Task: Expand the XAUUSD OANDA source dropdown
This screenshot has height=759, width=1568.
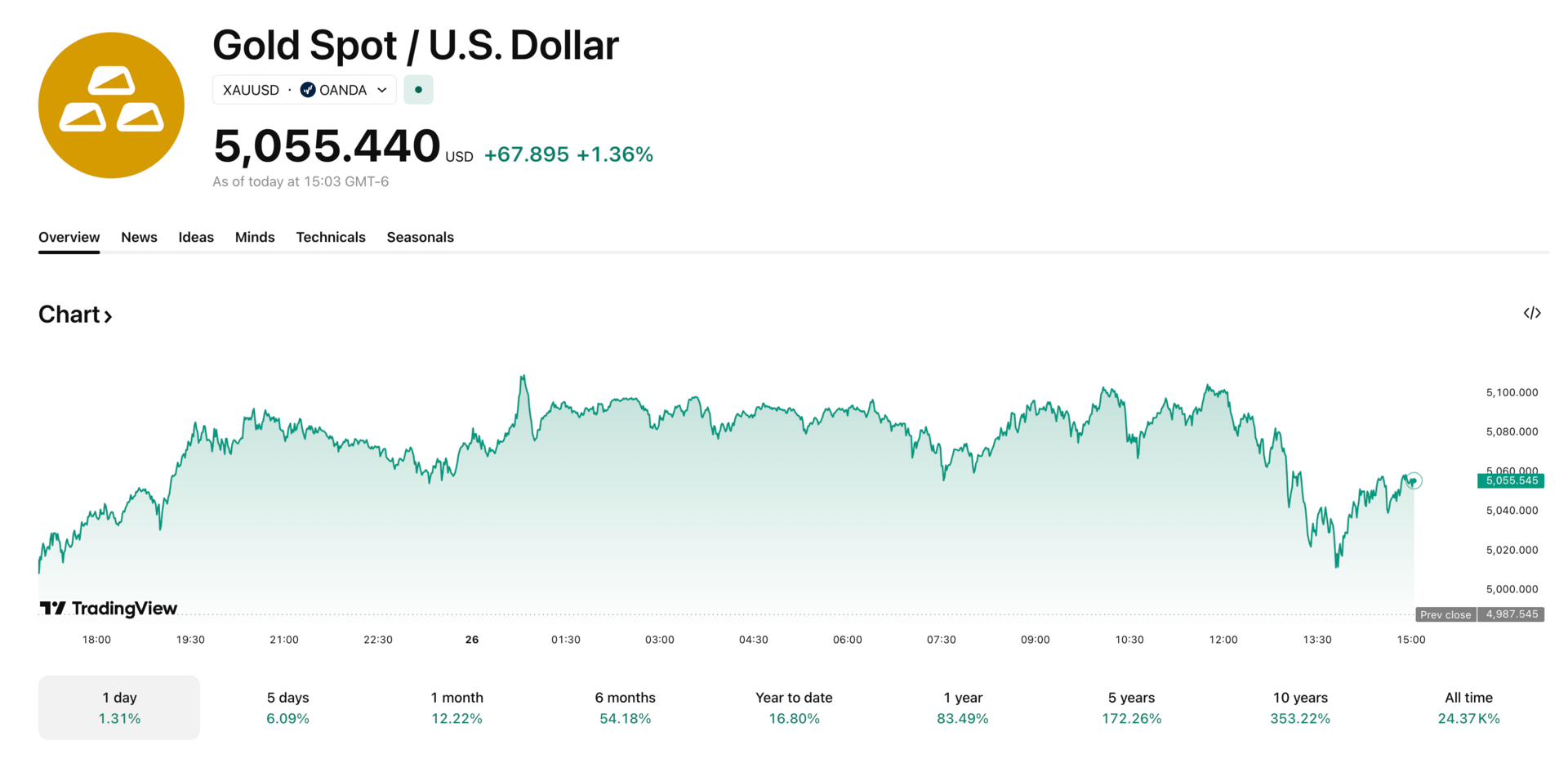Action: 381,90
